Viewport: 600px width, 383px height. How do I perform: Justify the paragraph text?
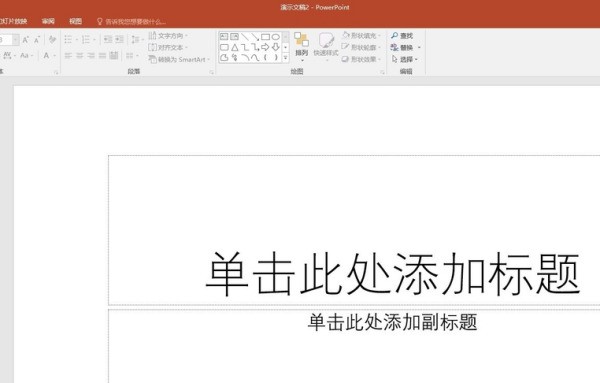[102, 56]
